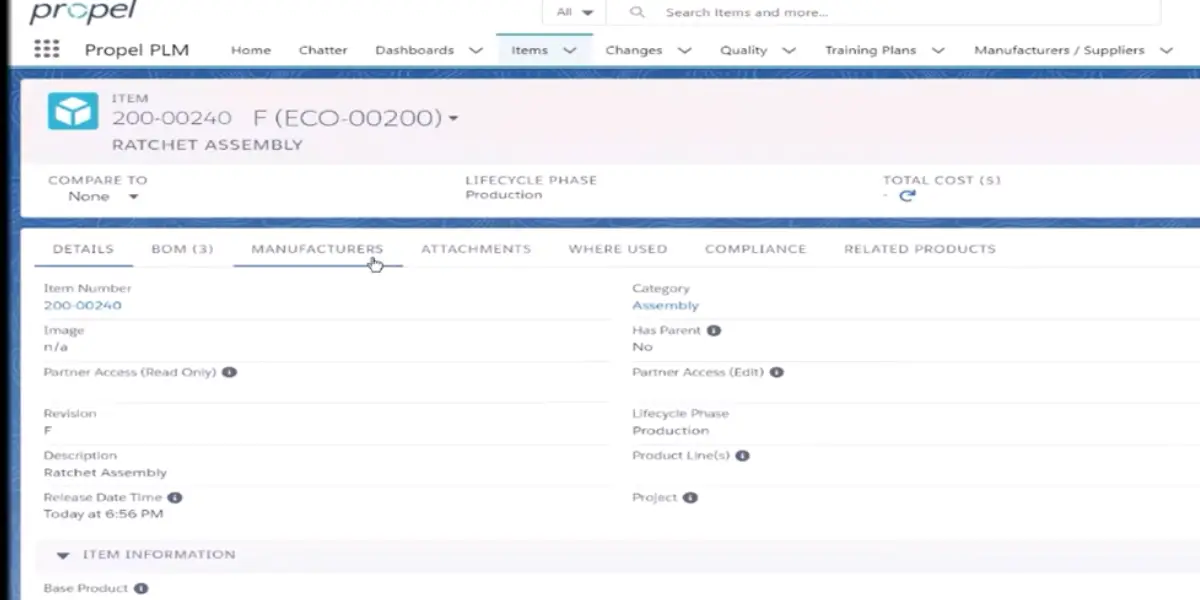1200x600 pixels.
Task: Open the Items tab chevron menu
Action: pyautogui.click(x=570, y=50)
